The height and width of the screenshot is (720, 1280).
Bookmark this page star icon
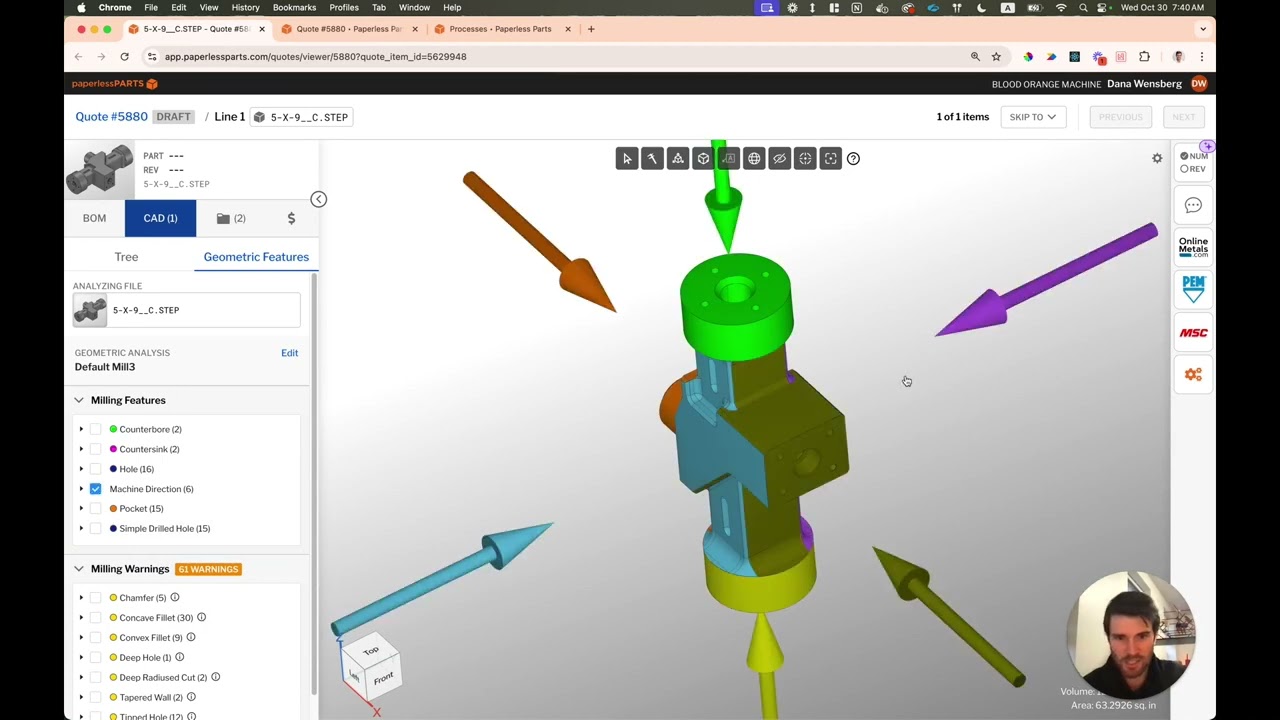click(996, 57)
